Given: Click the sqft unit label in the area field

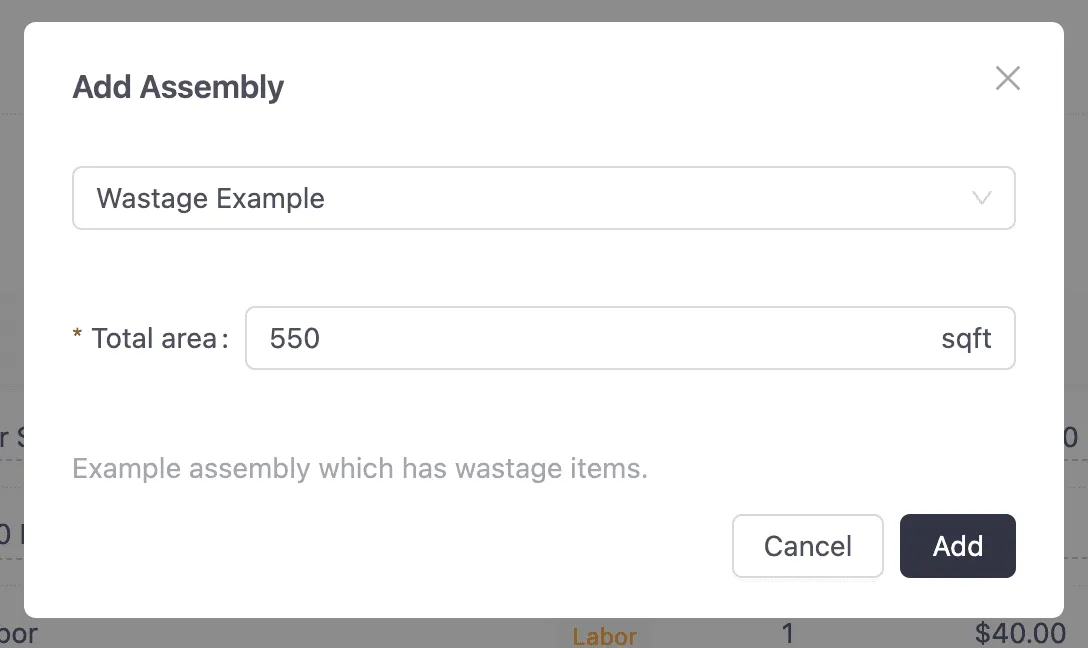Looking at the screenshot, I should tap(966, 338).
